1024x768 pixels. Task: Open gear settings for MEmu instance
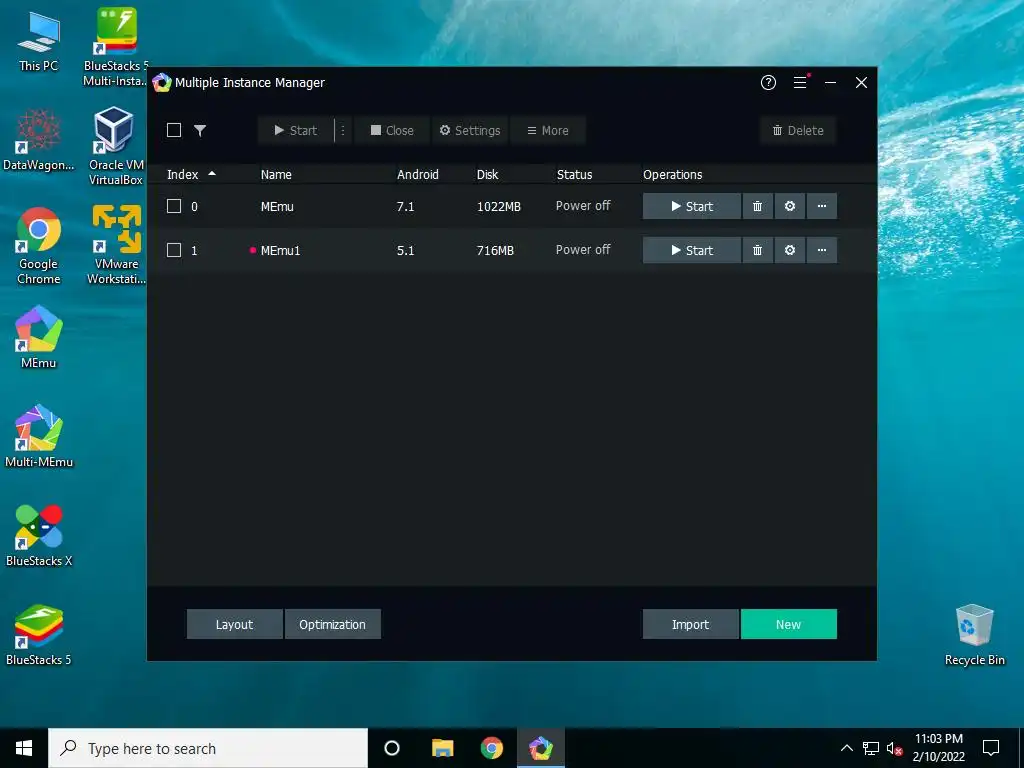(790, 206)
